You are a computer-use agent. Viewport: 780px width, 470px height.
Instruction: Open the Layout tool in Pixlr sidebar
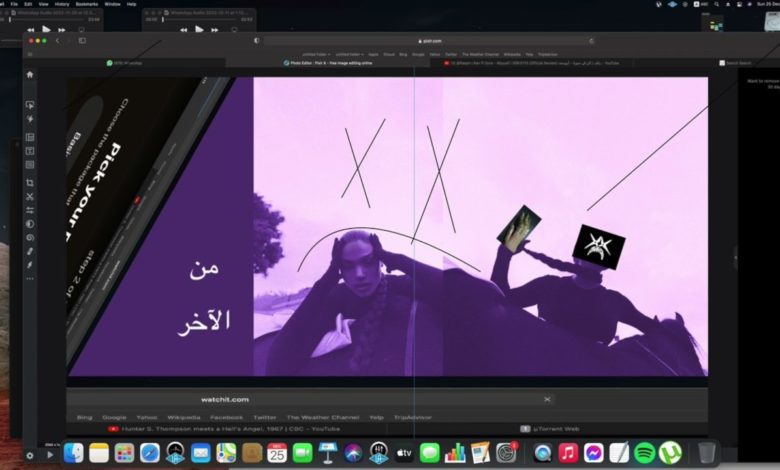point(30,137)
